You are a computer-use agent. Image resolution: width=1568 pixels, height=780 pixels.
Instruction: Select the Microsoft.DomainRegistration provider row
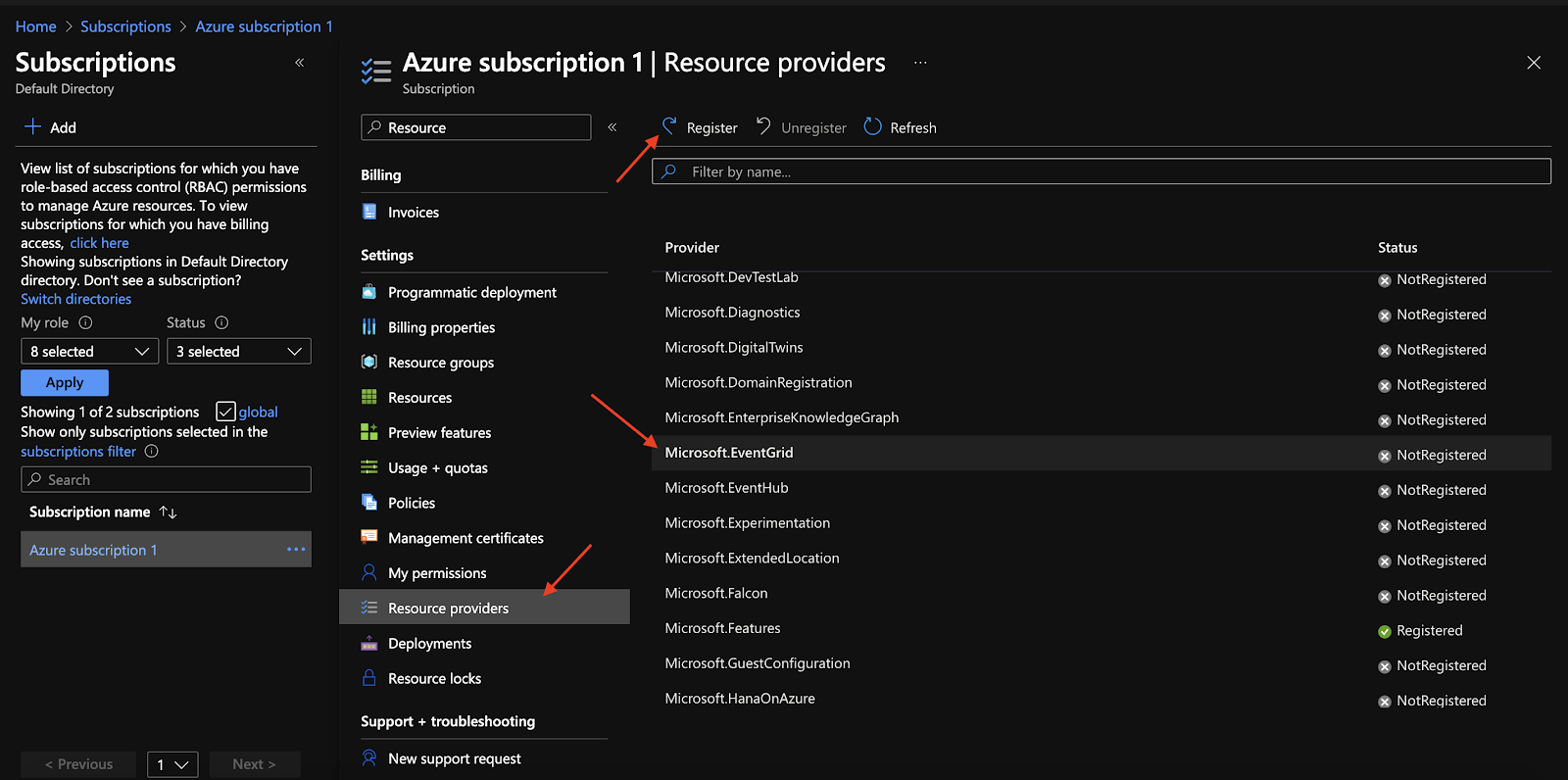(x=1102, y=383)
